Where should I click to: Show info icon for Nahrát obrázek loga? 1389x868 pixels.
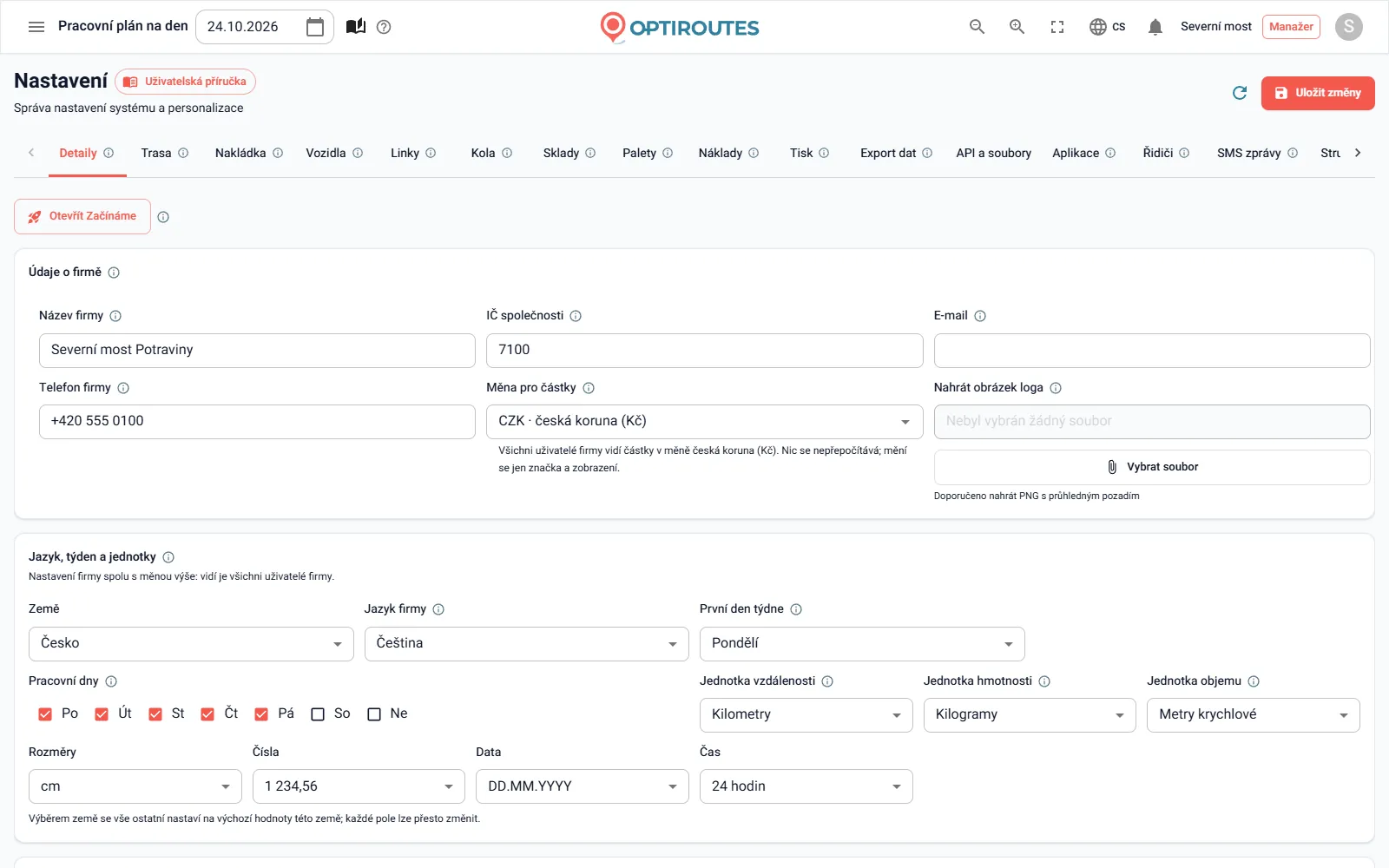[1056, 388]
